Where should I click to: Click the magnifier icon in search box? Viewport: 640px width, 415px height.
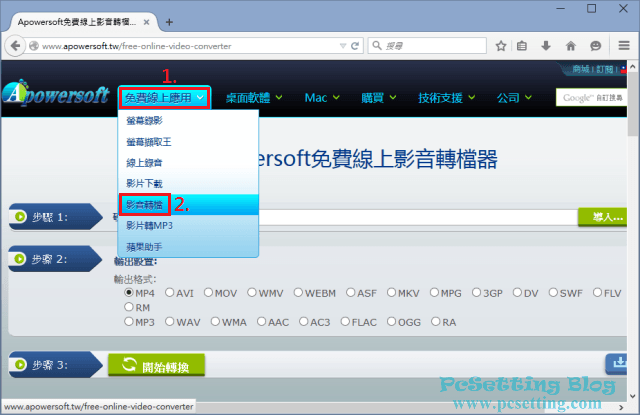[x=377, y=45]
